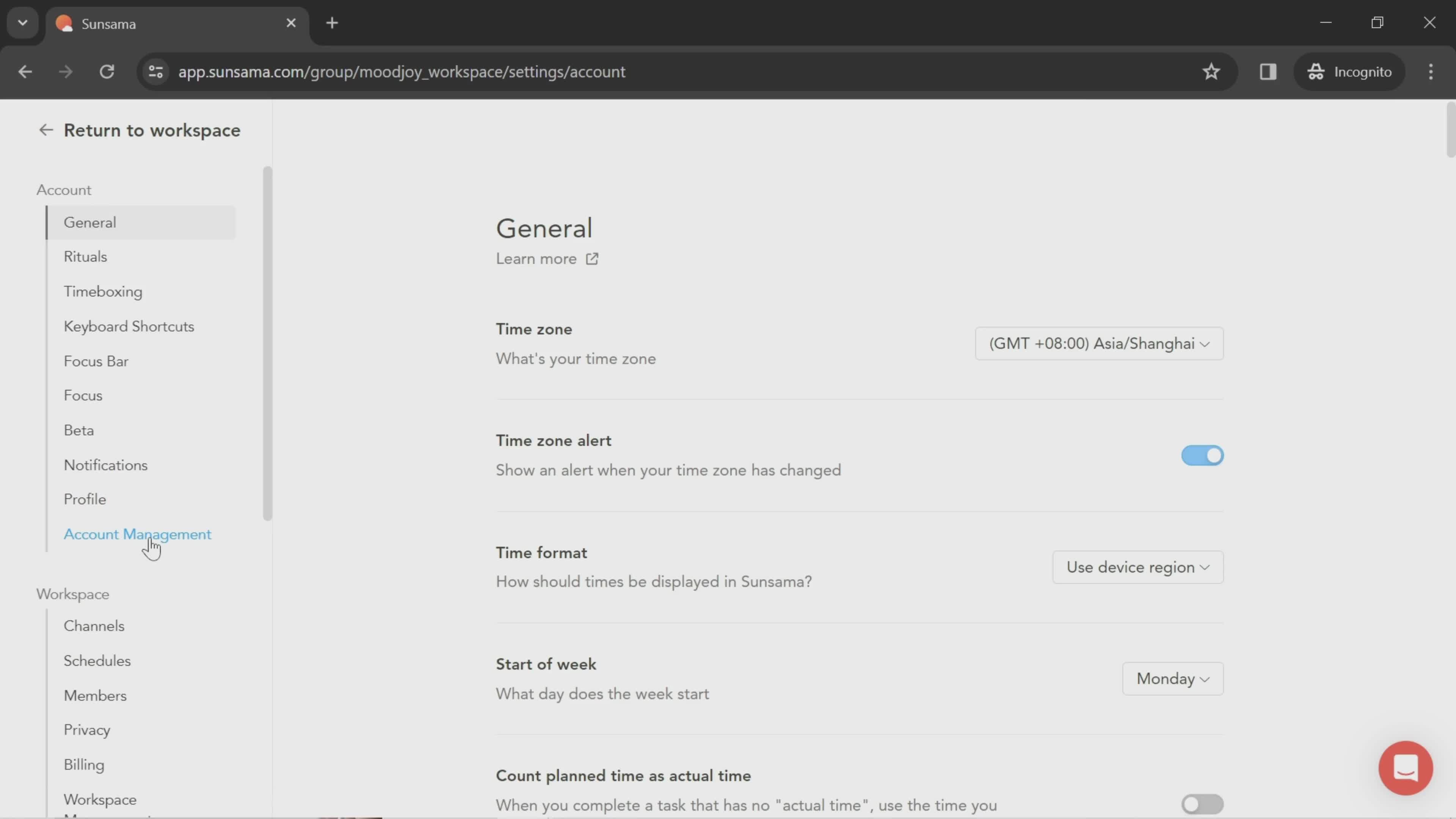Viewport: 1456px width, 819px height.
Task: Disable Count planned time toggle
Action: click(x=1201, y=803)
